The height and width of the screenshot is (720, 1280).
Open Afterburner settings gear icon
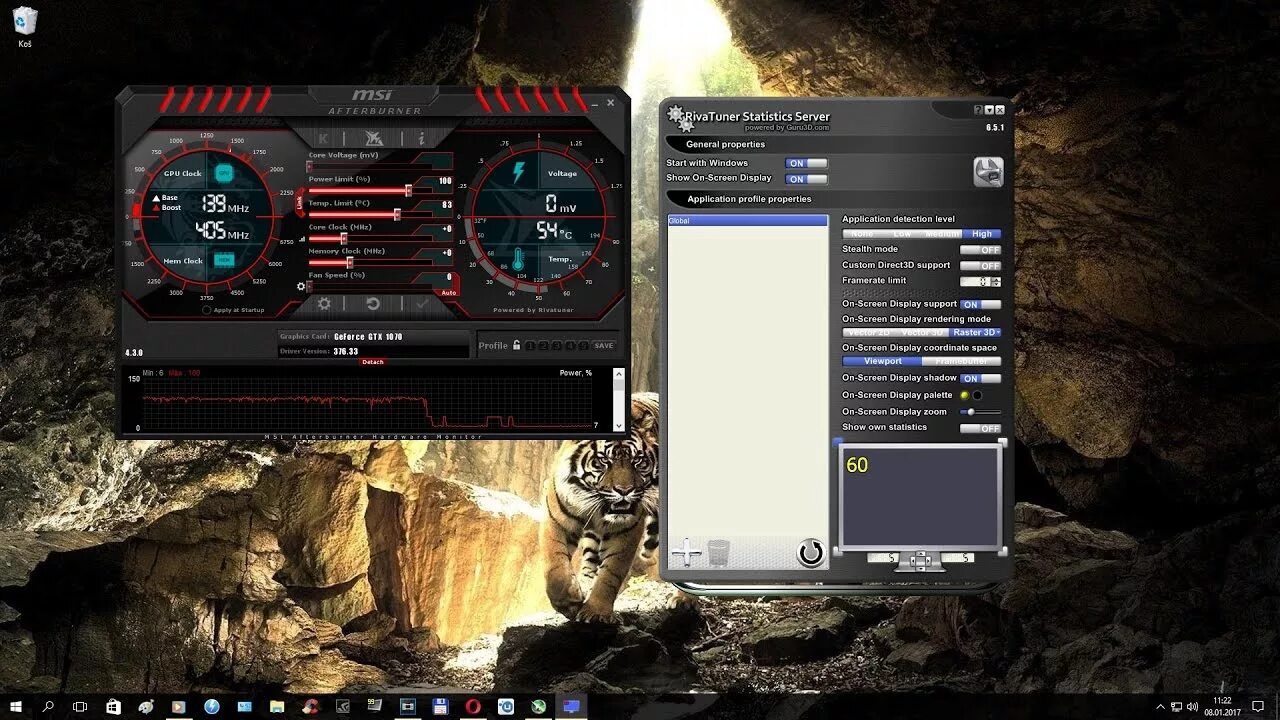point(324,303)
